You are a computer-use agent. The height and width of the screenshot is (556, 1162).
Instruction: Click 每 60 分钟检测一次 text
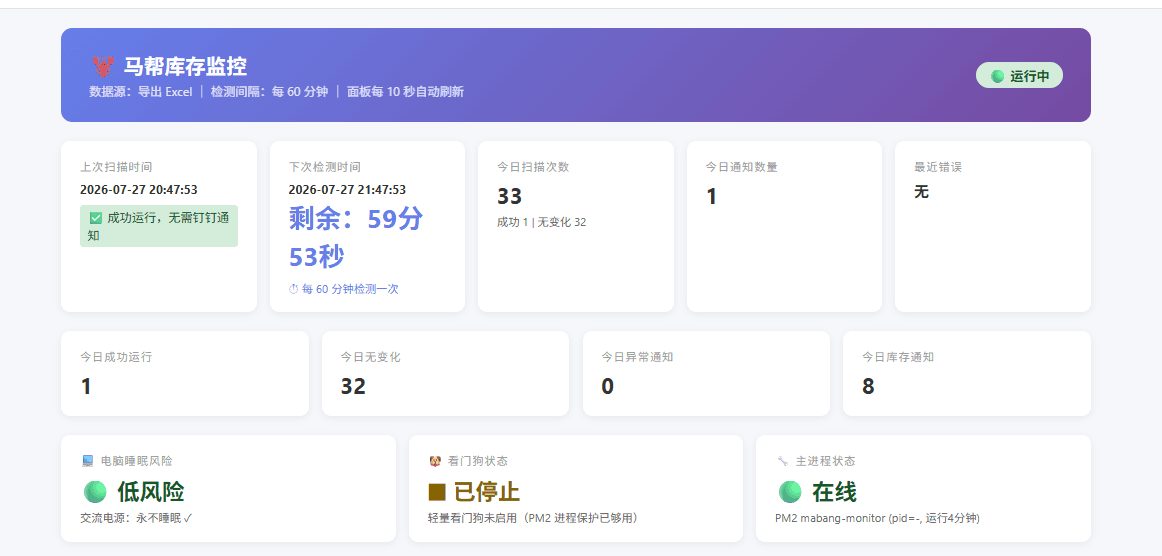tap(350, 289)
